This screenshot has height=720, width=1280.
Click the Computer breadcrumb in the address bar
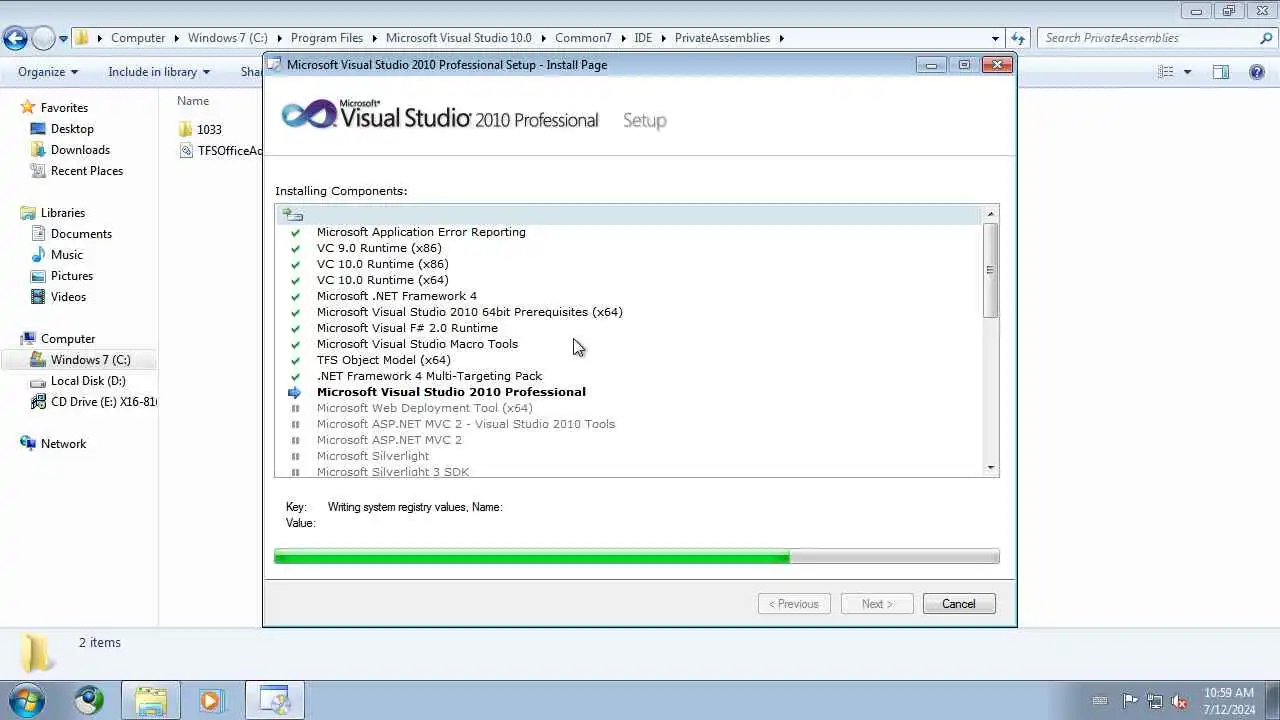[138, 38]
